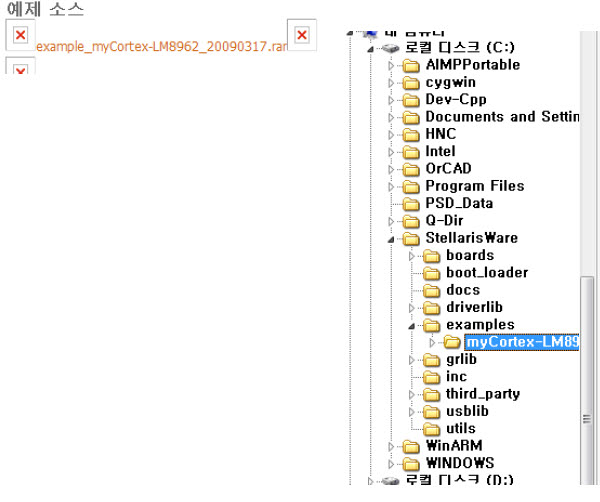Click the PSD_Data folder name
Image resolution: width=600 pixels, height=502 pixels.
pos(459,203)
